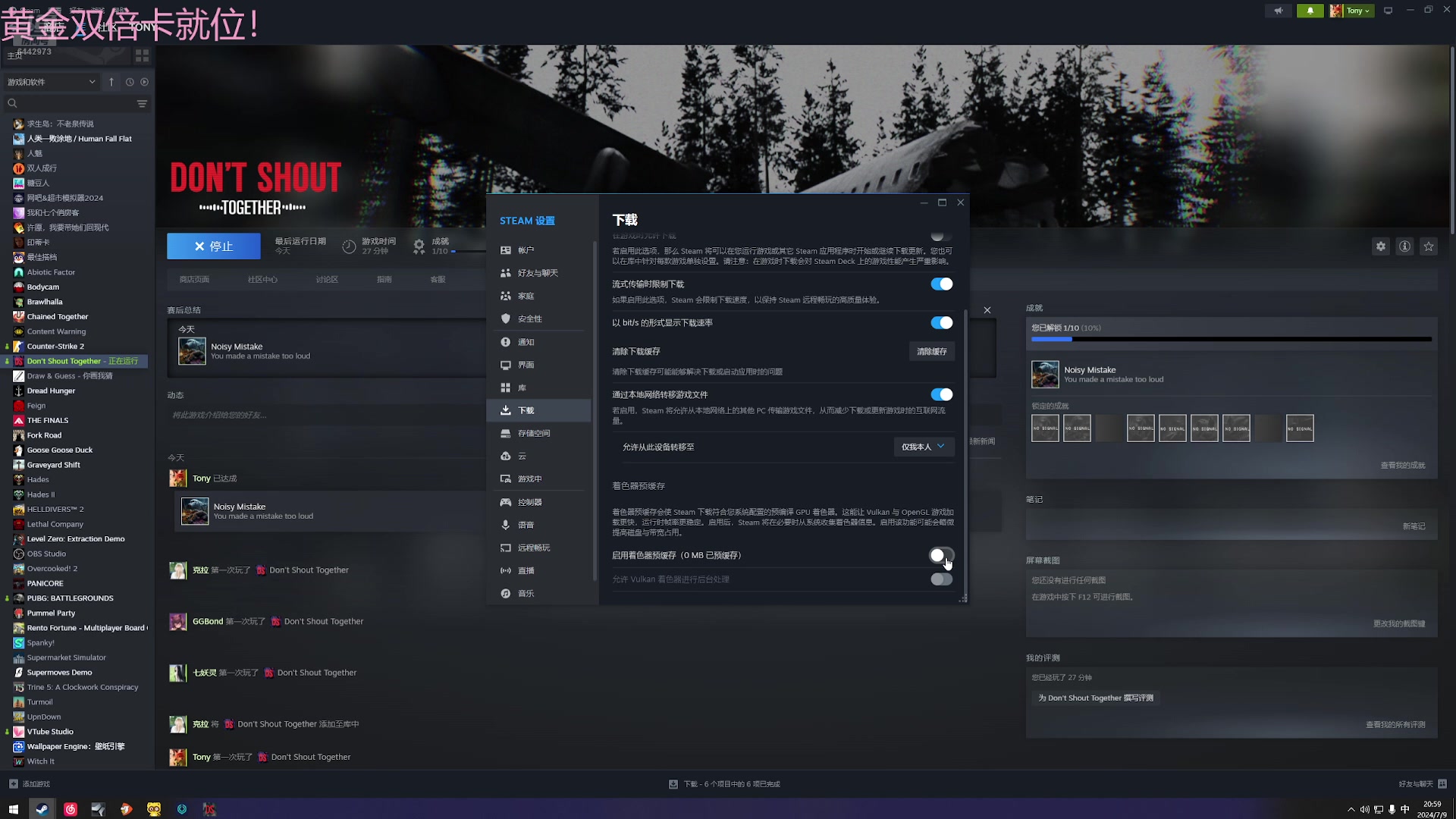
Task: Click the collections grid view icon
Action: click(x=142, y=55)
